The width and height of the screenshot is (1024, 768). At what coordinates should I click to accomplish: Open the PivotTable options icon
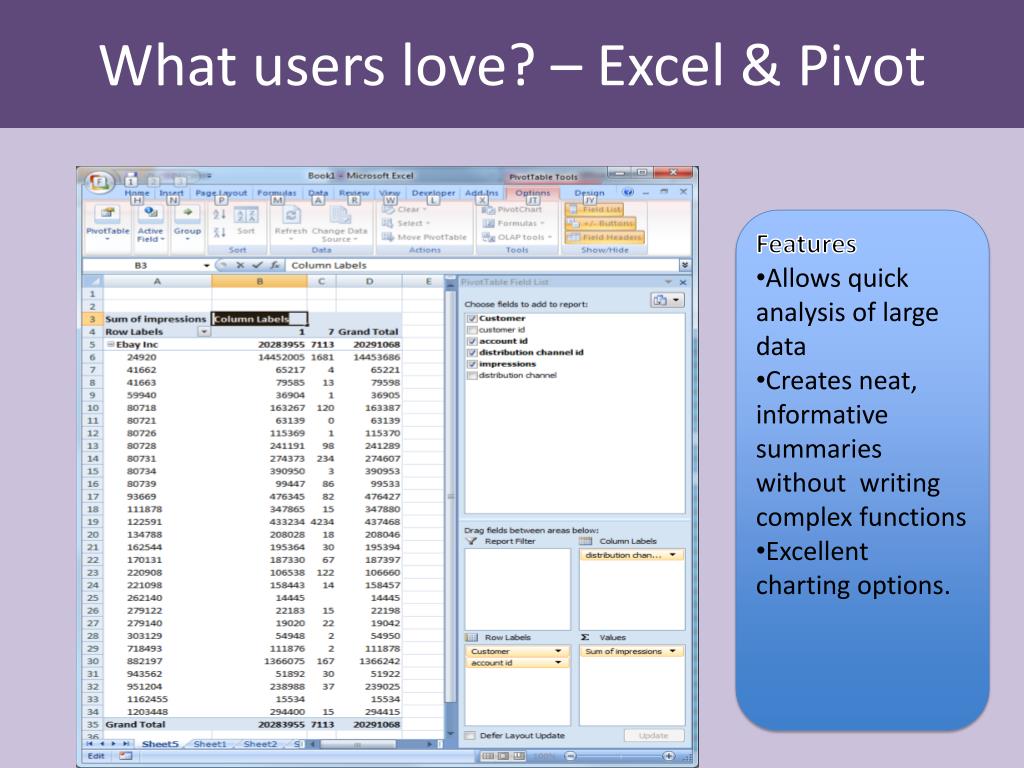coord(108,213)
